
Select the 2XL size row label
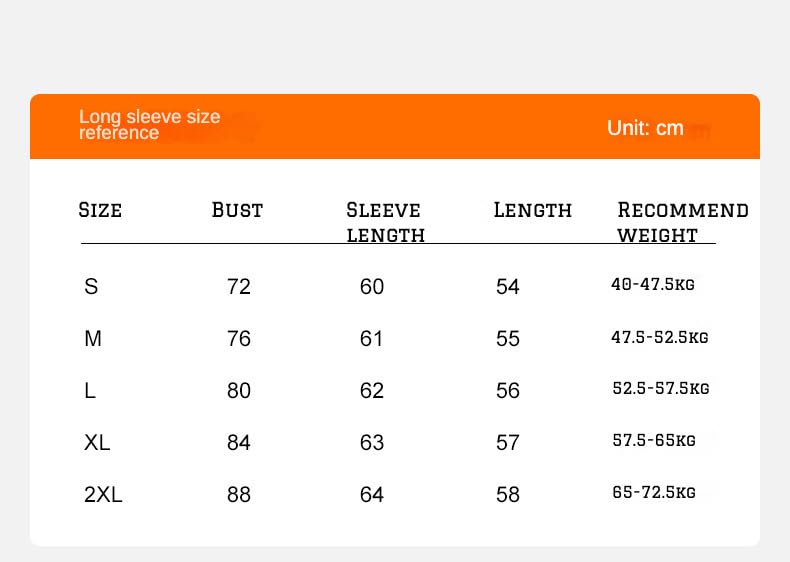103,494
